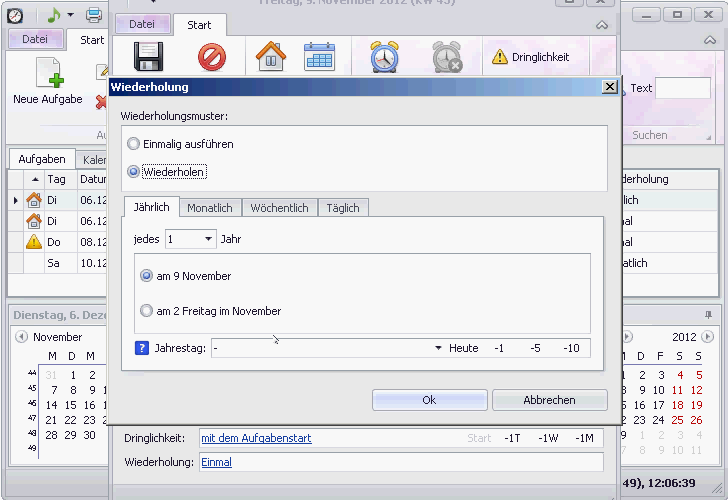The height and width of the screenshot is (500, 728).
Task: Switch to the Wöchentlich tab
Action: point(280,208)
